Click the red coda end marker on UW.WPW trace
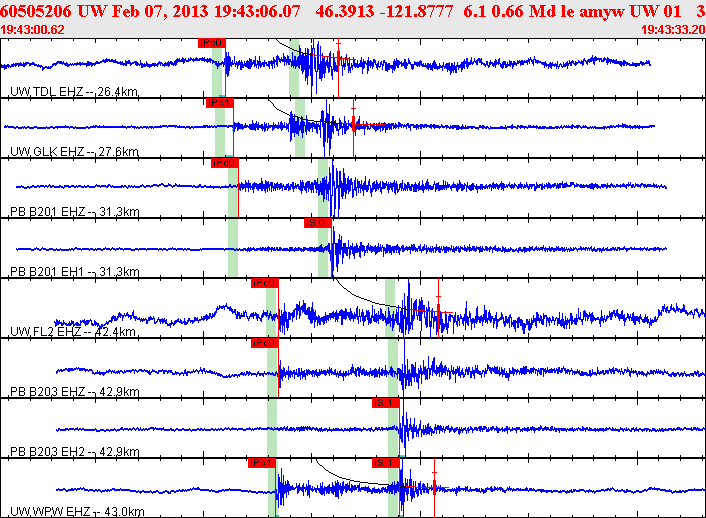 (x=434, y=487)
